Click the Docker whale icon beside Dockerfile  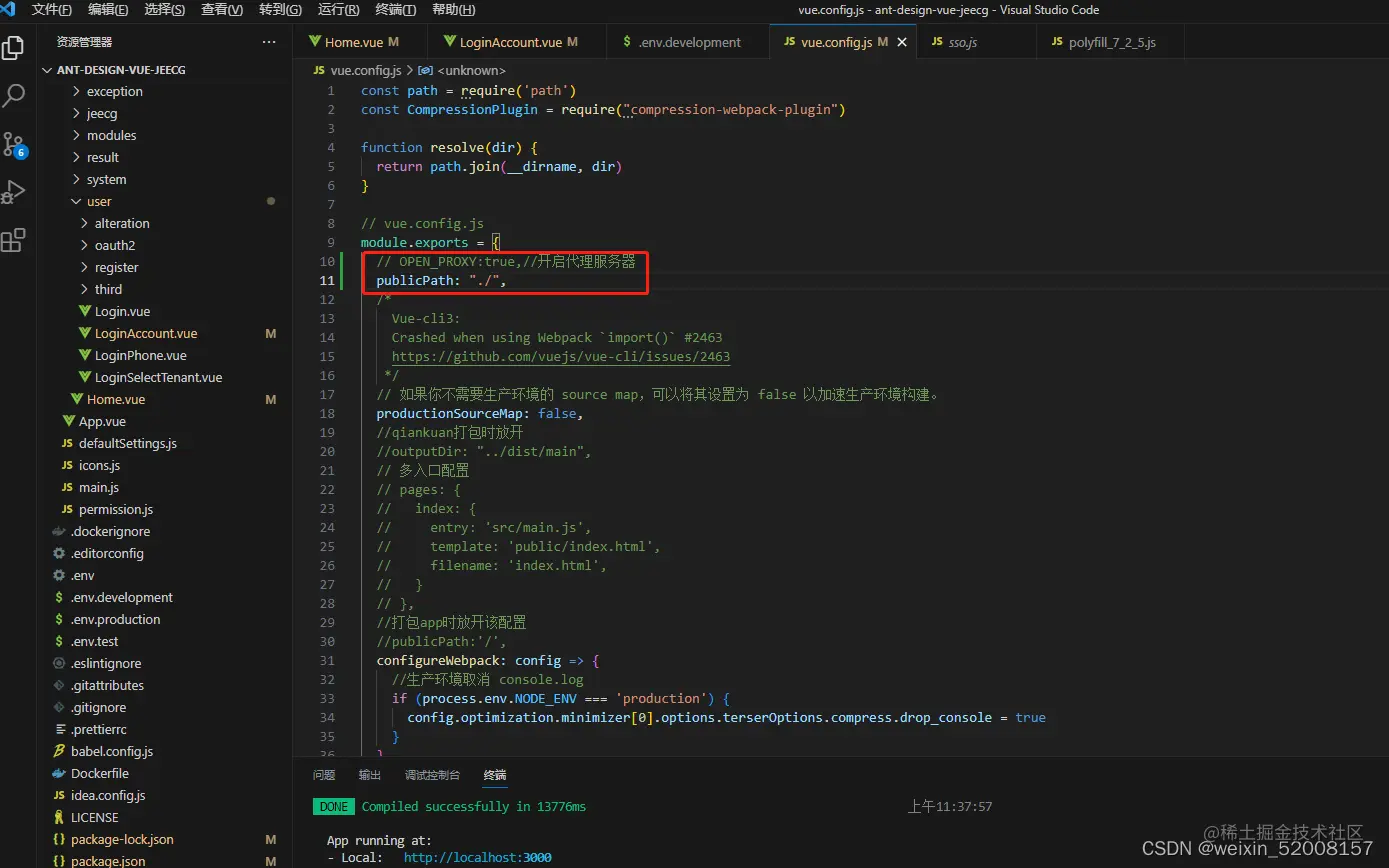tap(59, 773)
